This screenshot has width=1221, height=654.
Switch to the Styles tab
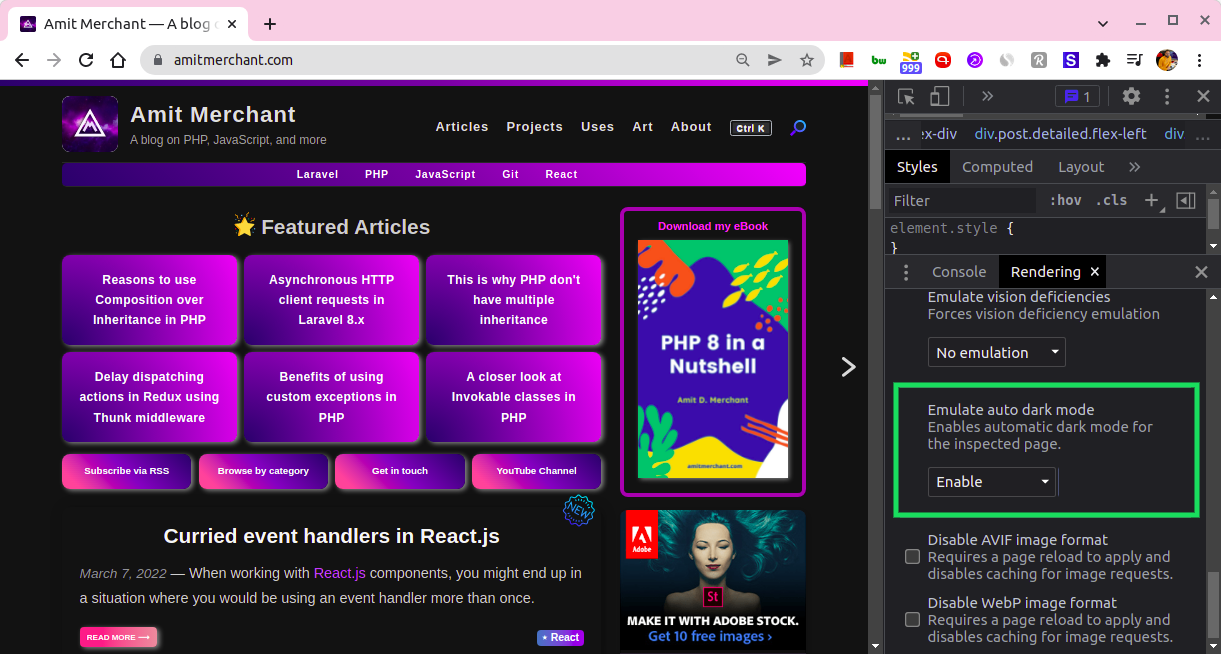(917, 167)
